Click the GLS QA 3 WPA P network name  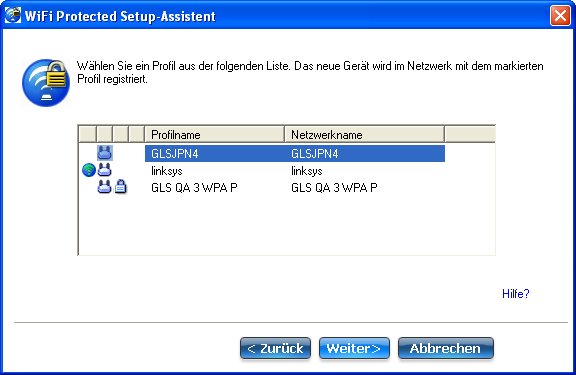[334, 188]
